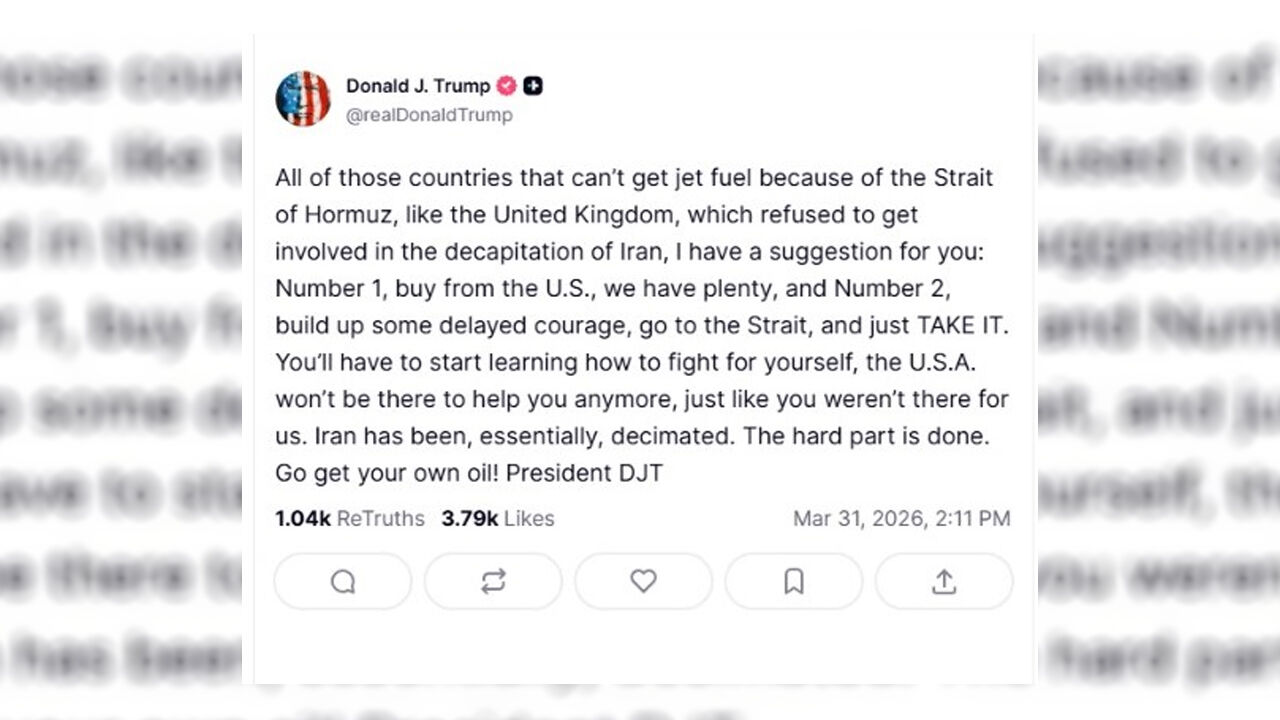Open the profile picture of Donald J. Trump
Image resolution: width=1280 pixels, height=720 pixels.
303,97
